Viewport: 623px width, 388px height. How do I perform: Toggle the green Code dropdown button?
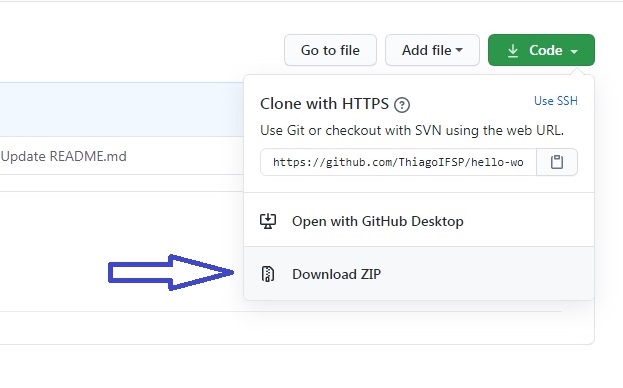tap(541, 50)
